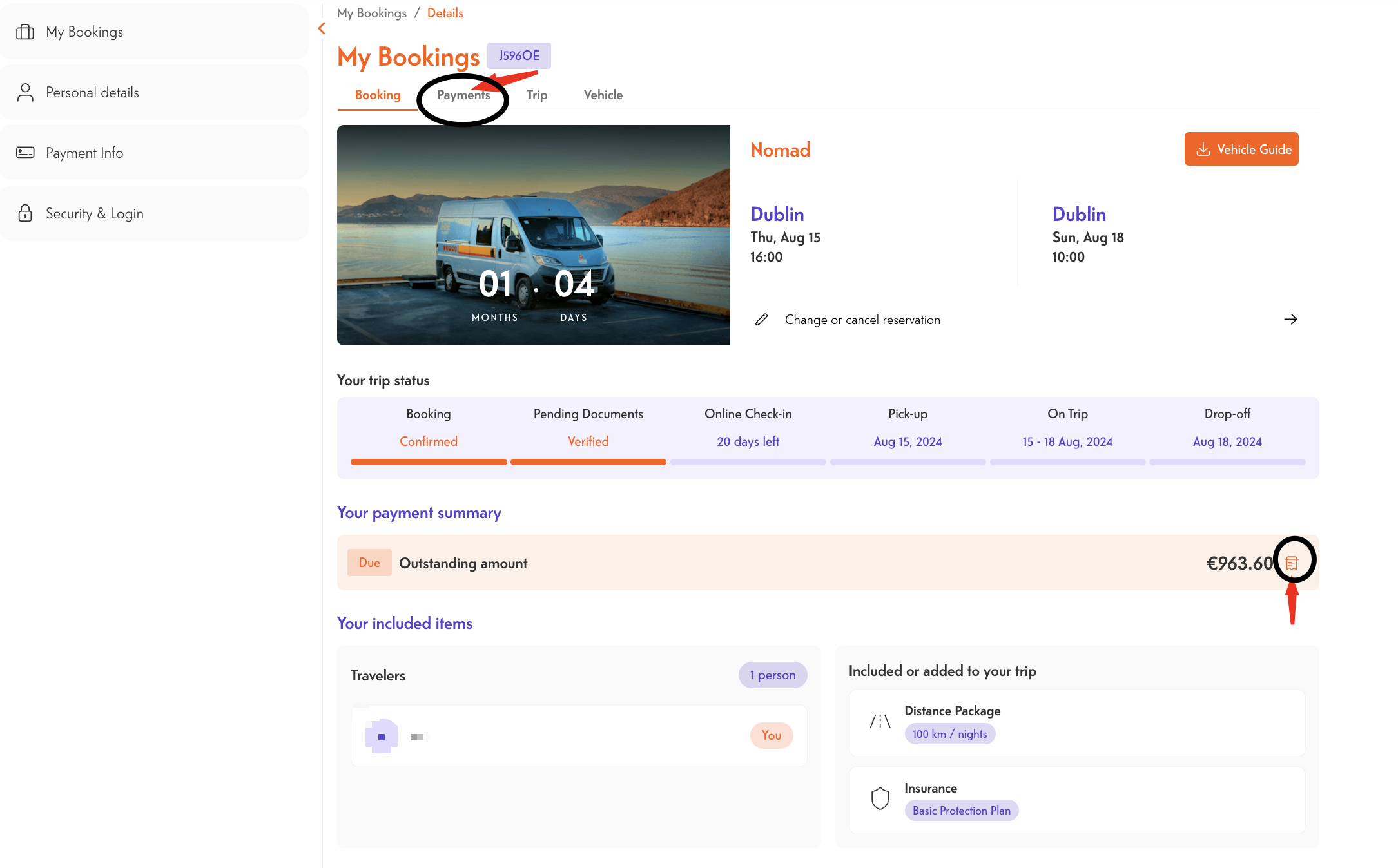Click the campervan countdown image
This screenshot has height=868, width=1398.
click(534, 235)
